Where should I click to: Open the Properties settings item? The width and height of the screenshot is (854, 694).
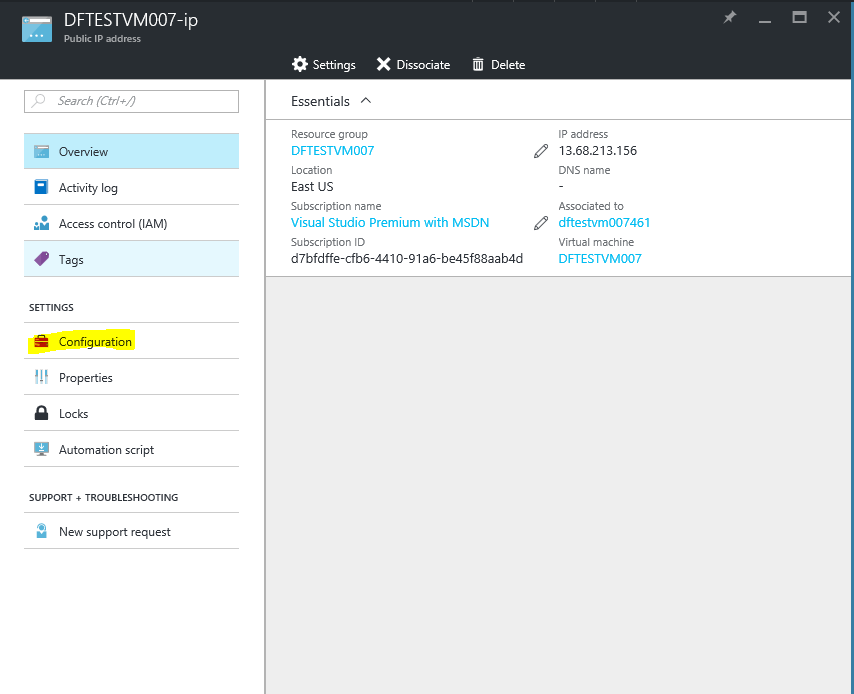(131, 378)
